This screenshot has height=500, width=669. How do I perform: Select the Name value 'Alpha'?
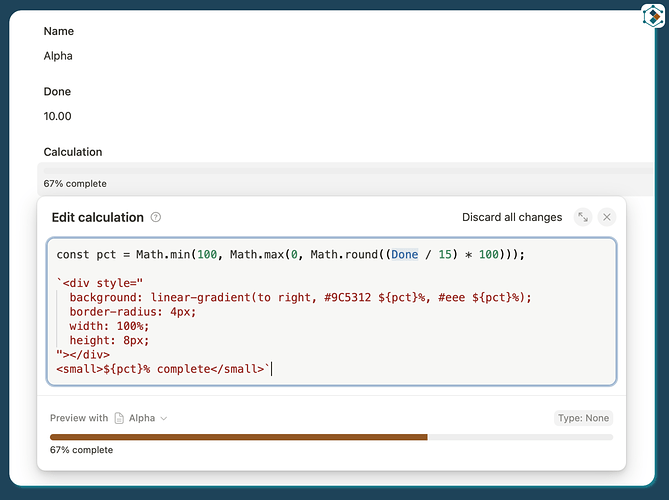click(x=58, y=56)
